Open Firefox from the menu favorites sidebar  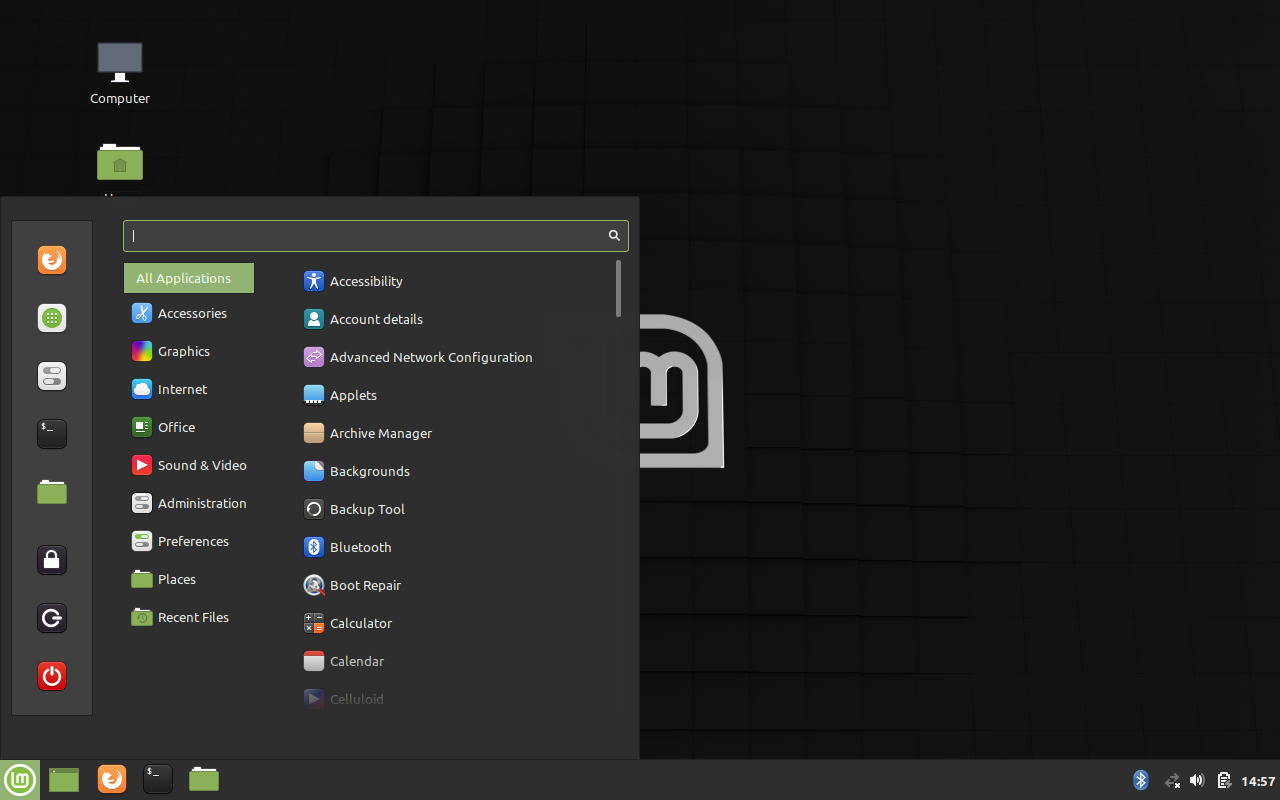pyautogui.click(x=52, y=260)
